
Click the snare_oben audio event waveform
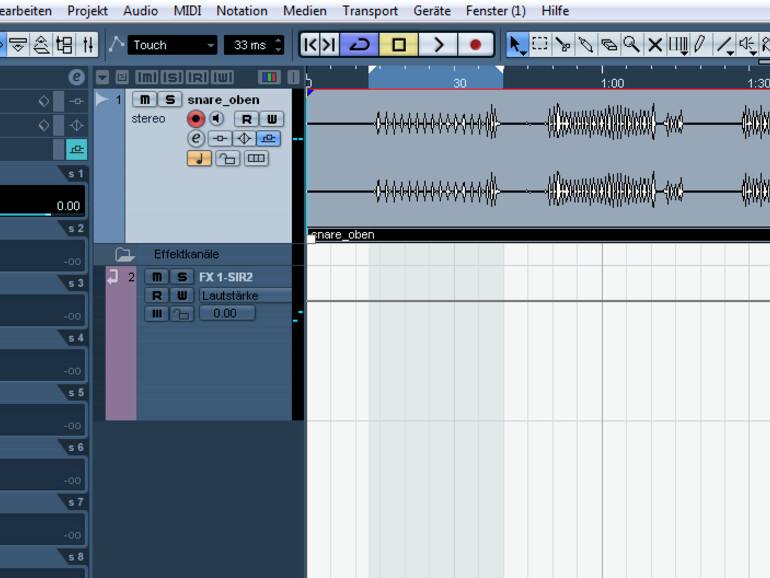click(538, 158)
